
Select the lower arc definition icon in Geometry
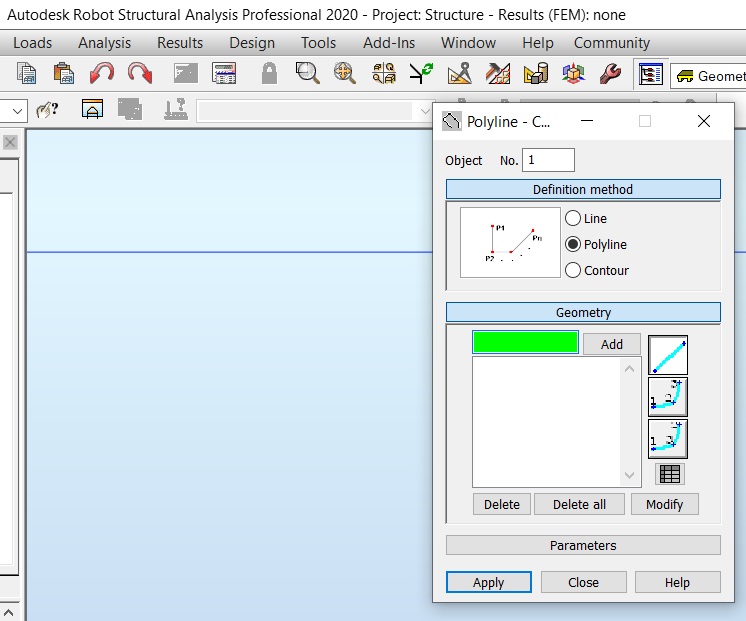click(x=667, y=439)
